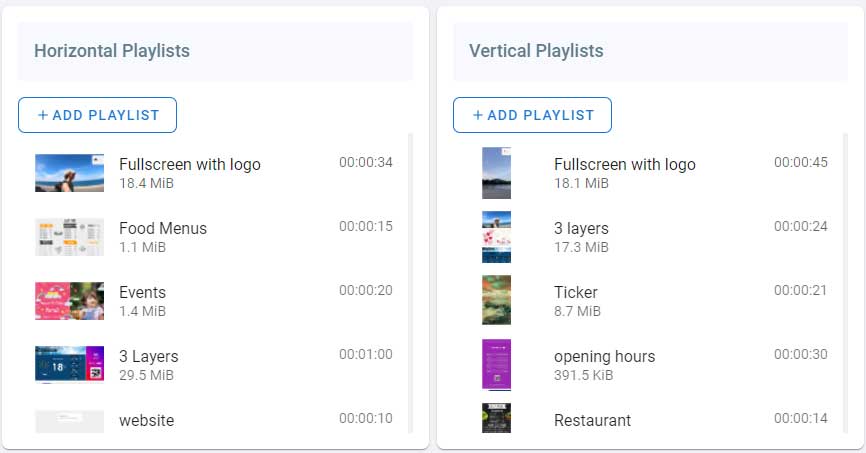Open the Ticker playlist thumbnail
The height and width of the screenshot is (453, 866).
click(x=496, y=301)
